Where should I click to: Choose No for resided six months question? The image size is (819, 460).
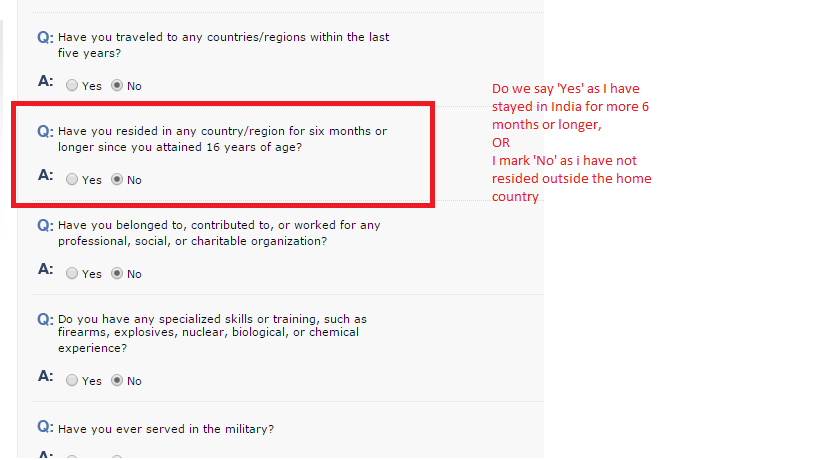pyautogui.click(x=117, y=180)
